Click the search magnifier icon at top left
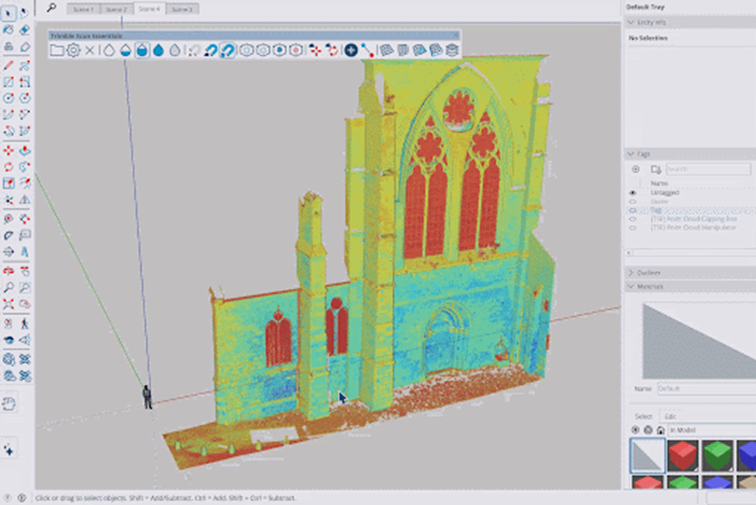 point(51,7)
